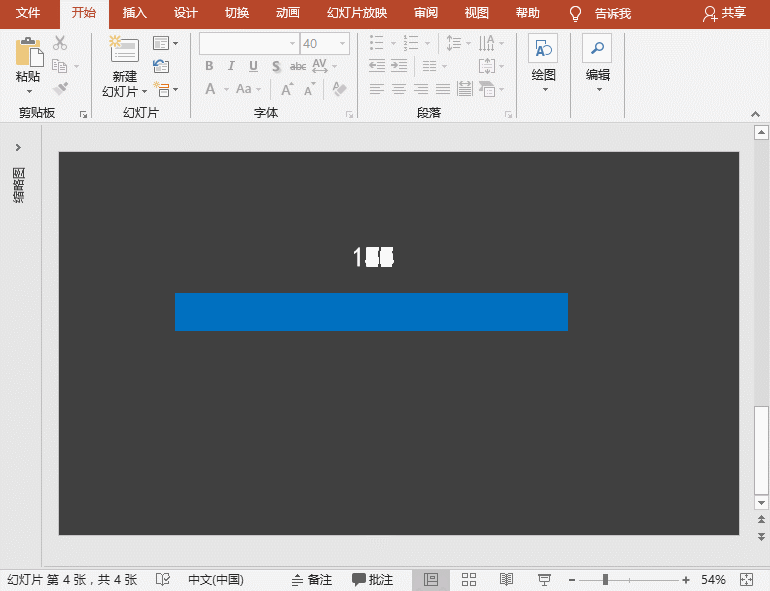Open the Insert (插入) tab

(x=134, y=13)
